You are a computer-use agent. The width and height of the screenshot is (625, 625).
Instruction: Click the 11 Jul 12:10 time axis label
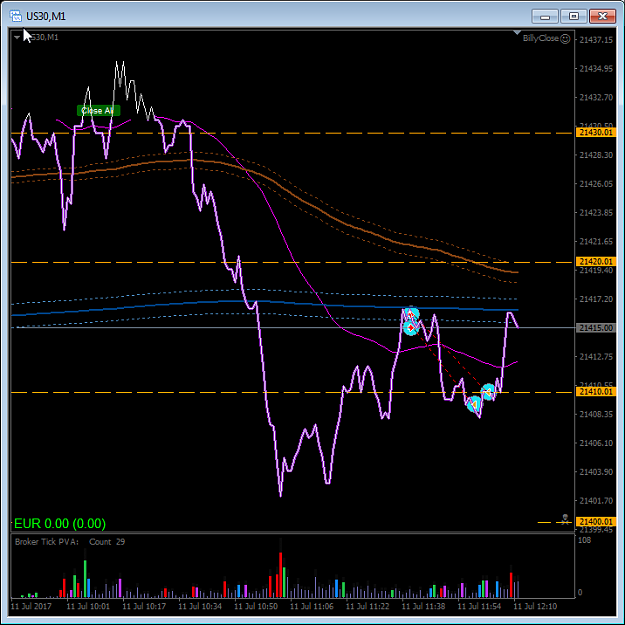point(535,606)
